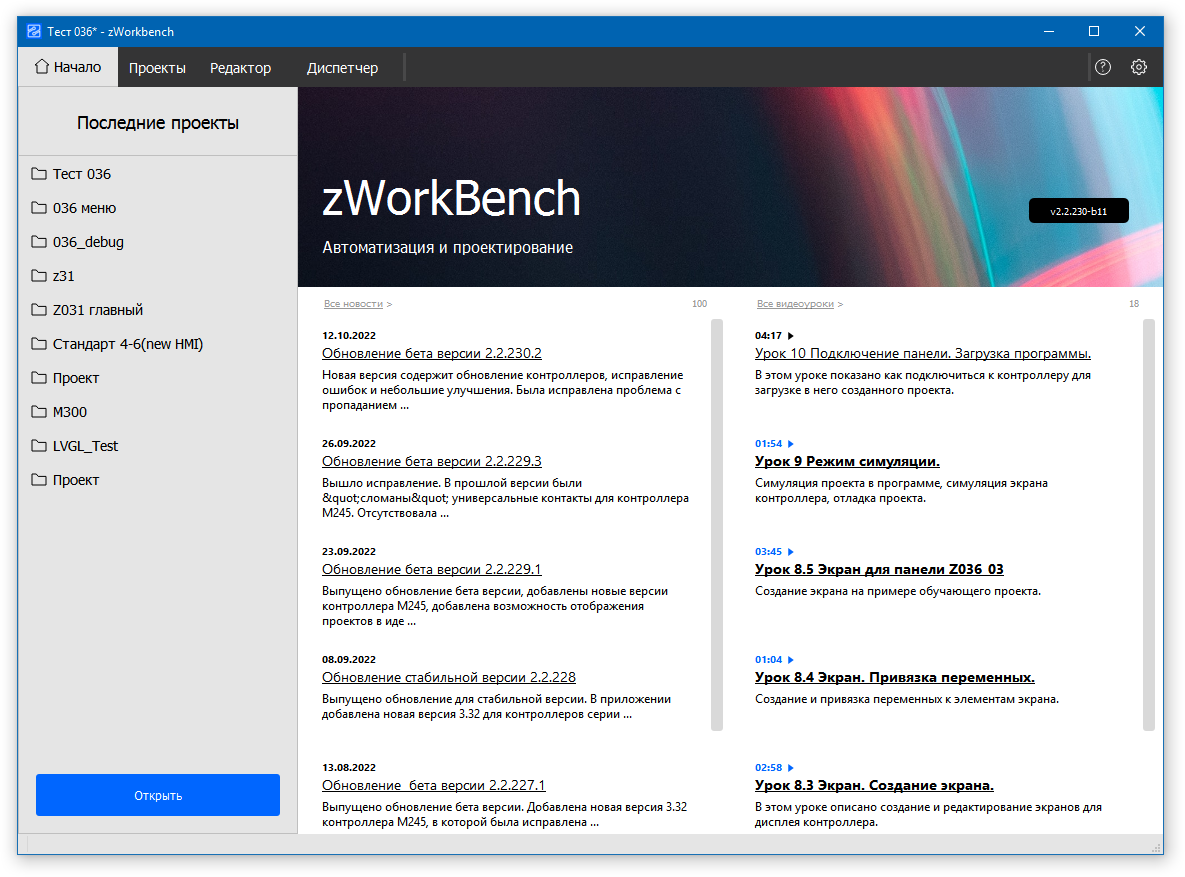Click the zWorkbench app icon in title bar
The height and width of the screenshot is (877, 1185).
[x=34, y=31]
